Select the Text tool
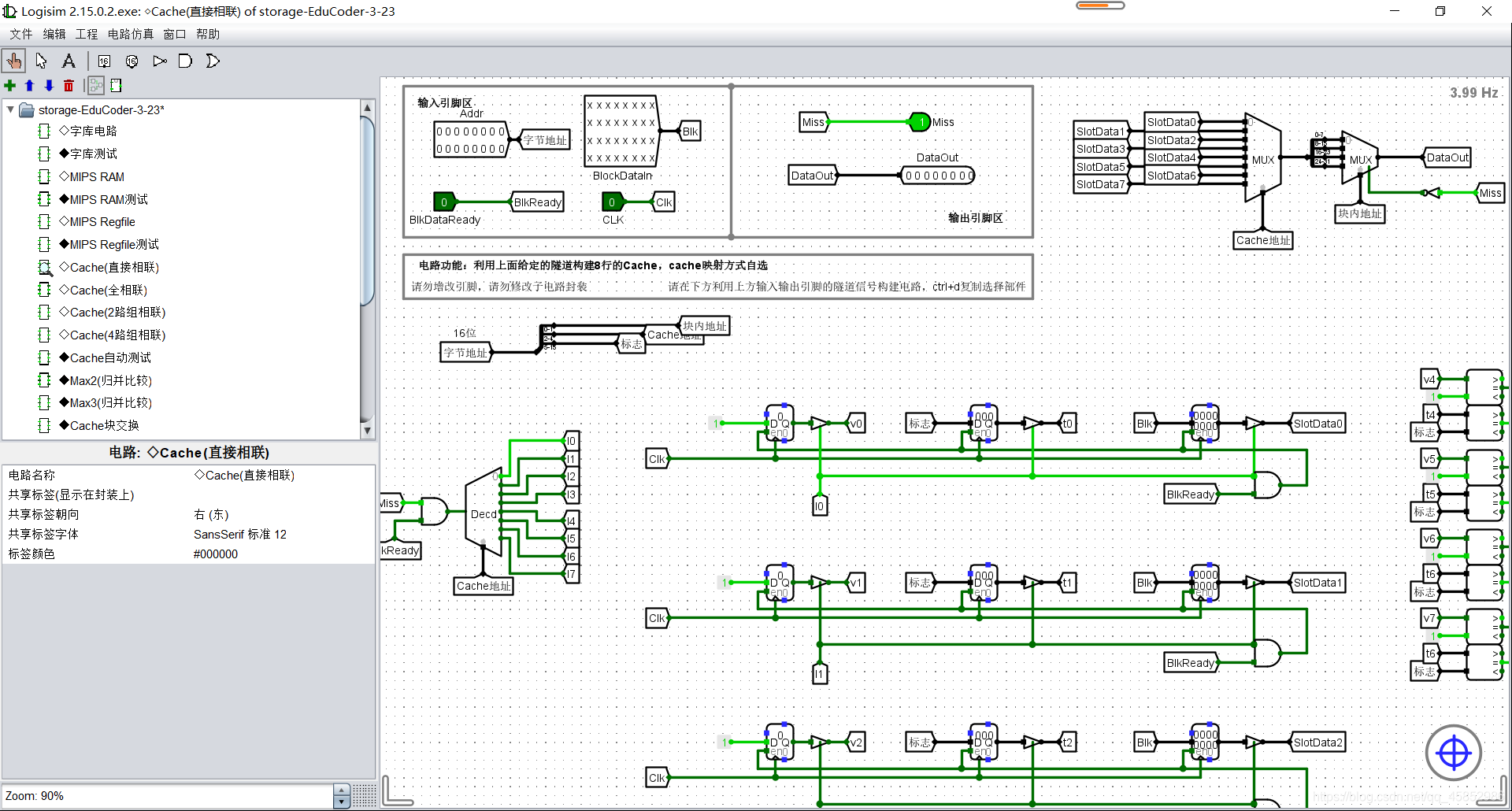This screenshot has height=811, width=1512. coord(69,61)
